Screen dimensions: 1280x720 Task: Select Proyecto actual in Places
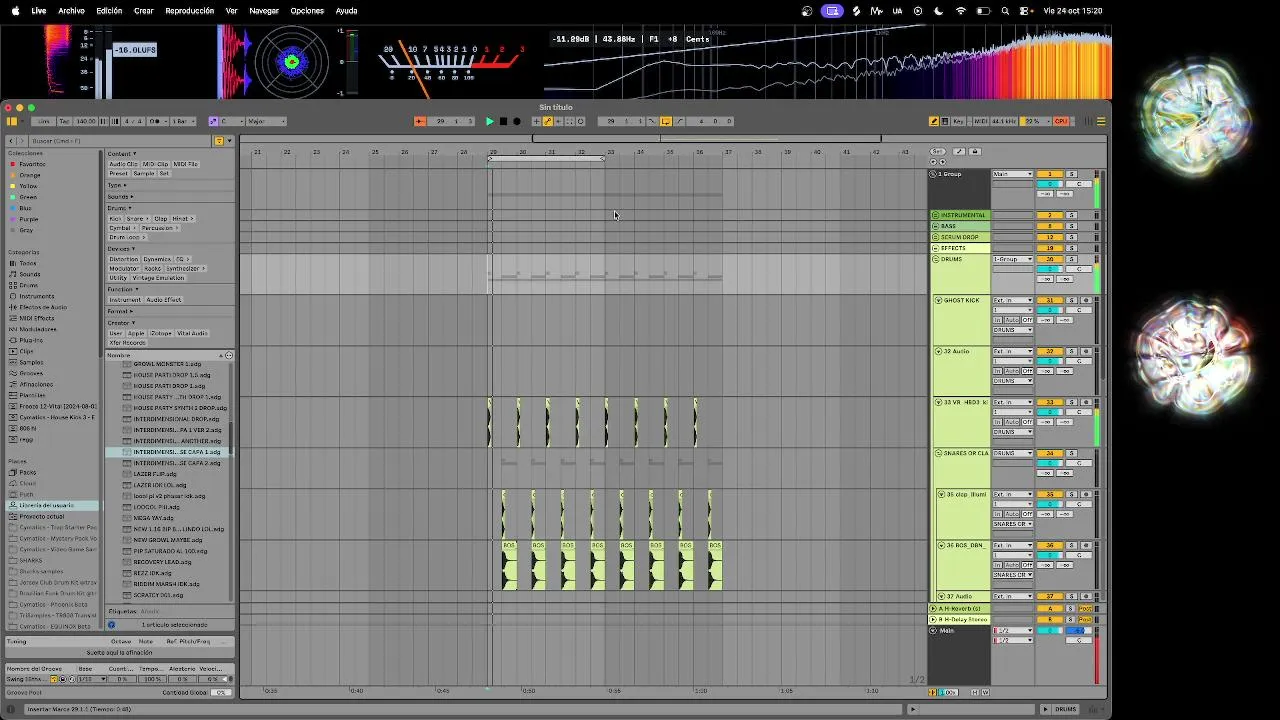pyautogui.click(x=42, y=516)
